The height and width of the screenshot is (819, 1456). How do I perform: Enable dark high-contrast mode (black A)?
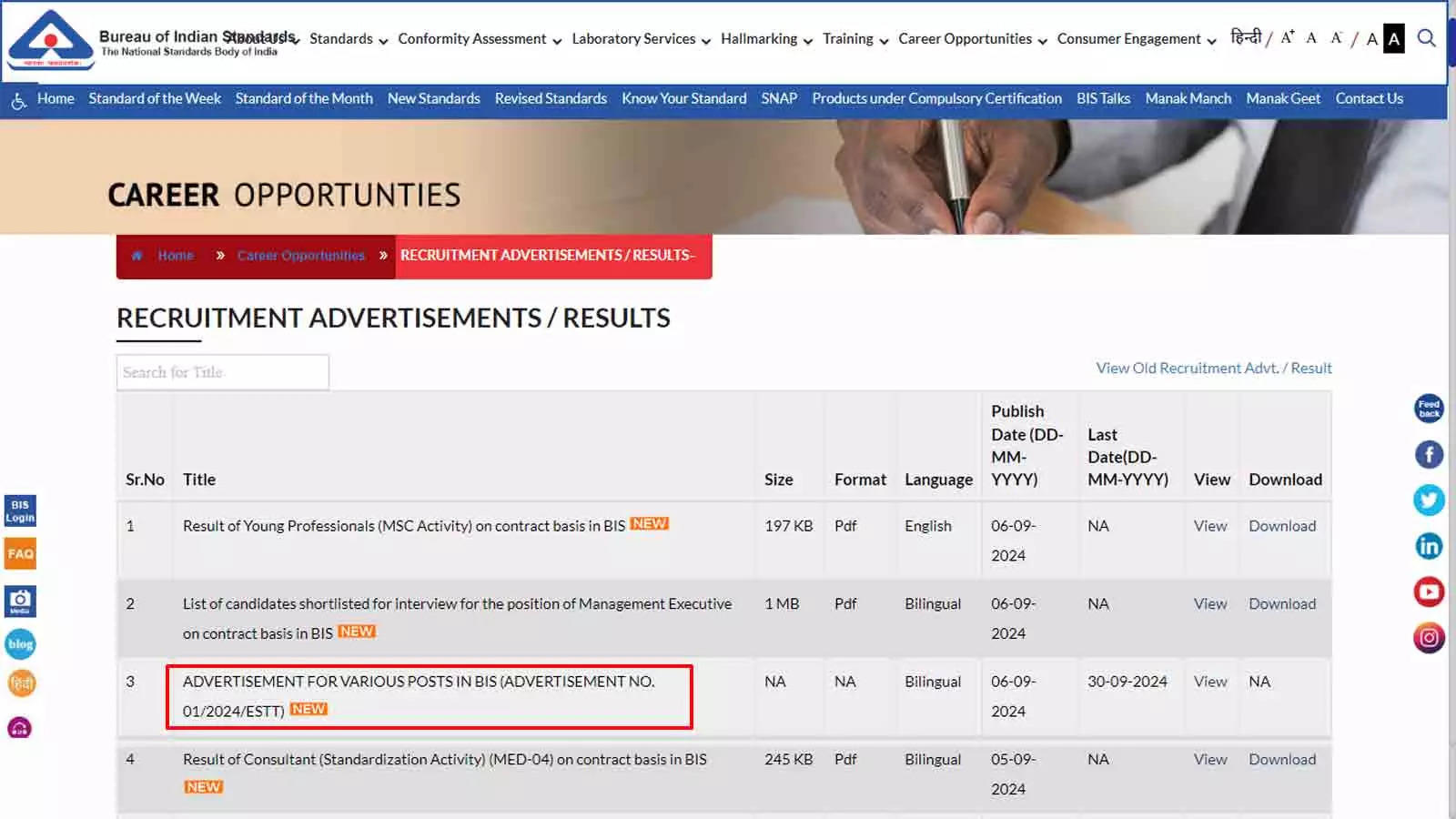click(1393, 39)
